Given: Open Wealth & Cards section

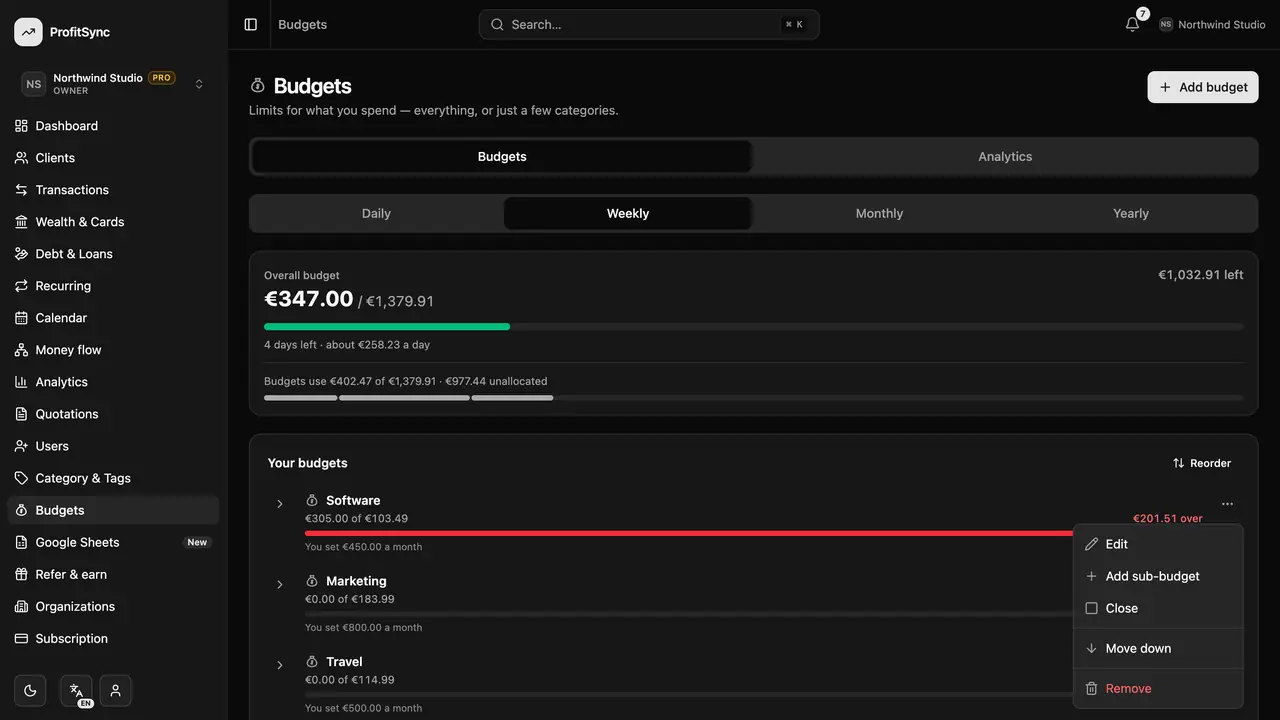Looking at the screenshot, I should pos(113,222).
